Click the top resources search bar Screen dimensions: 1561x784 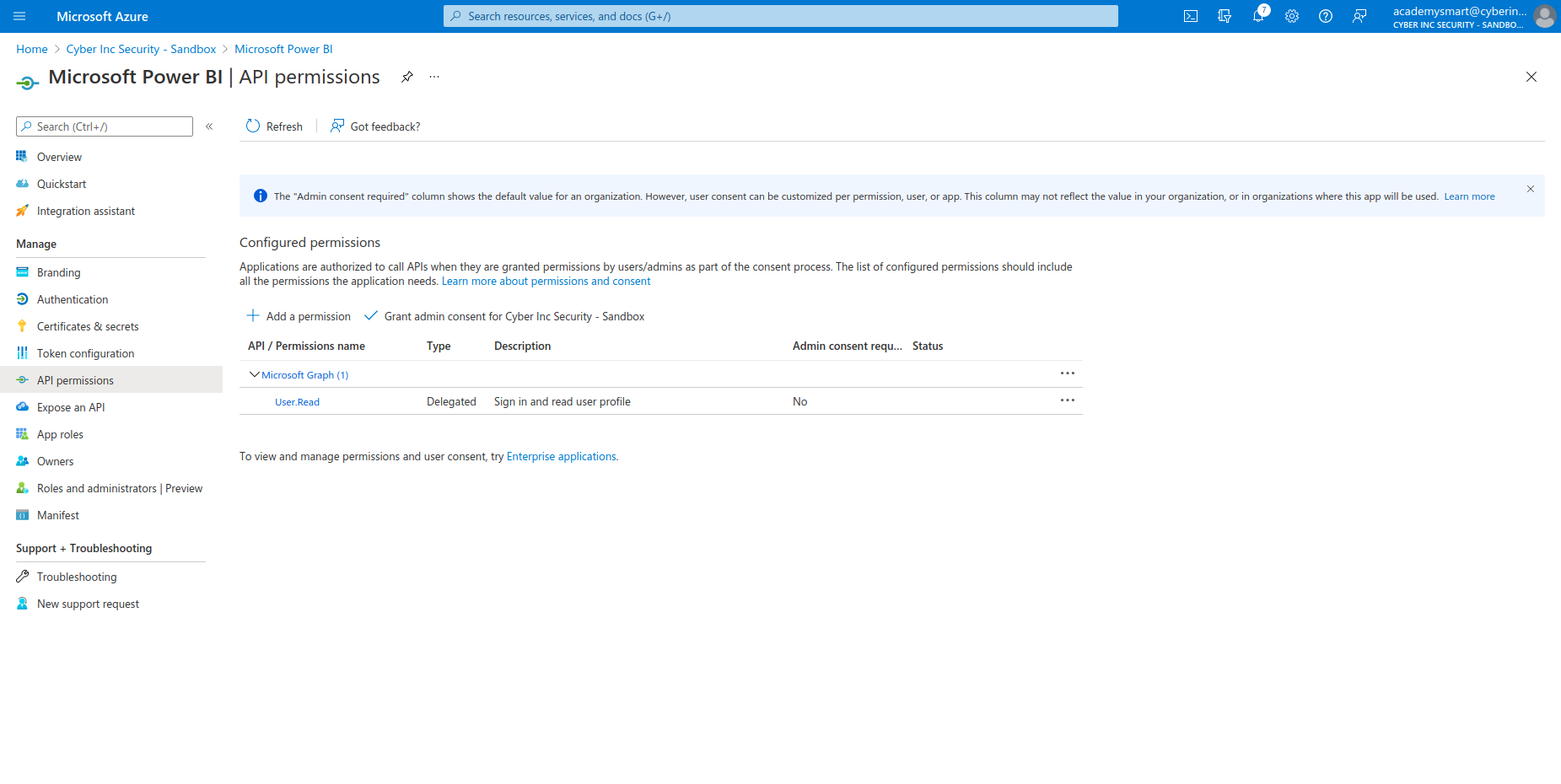(x=781, y=16)
